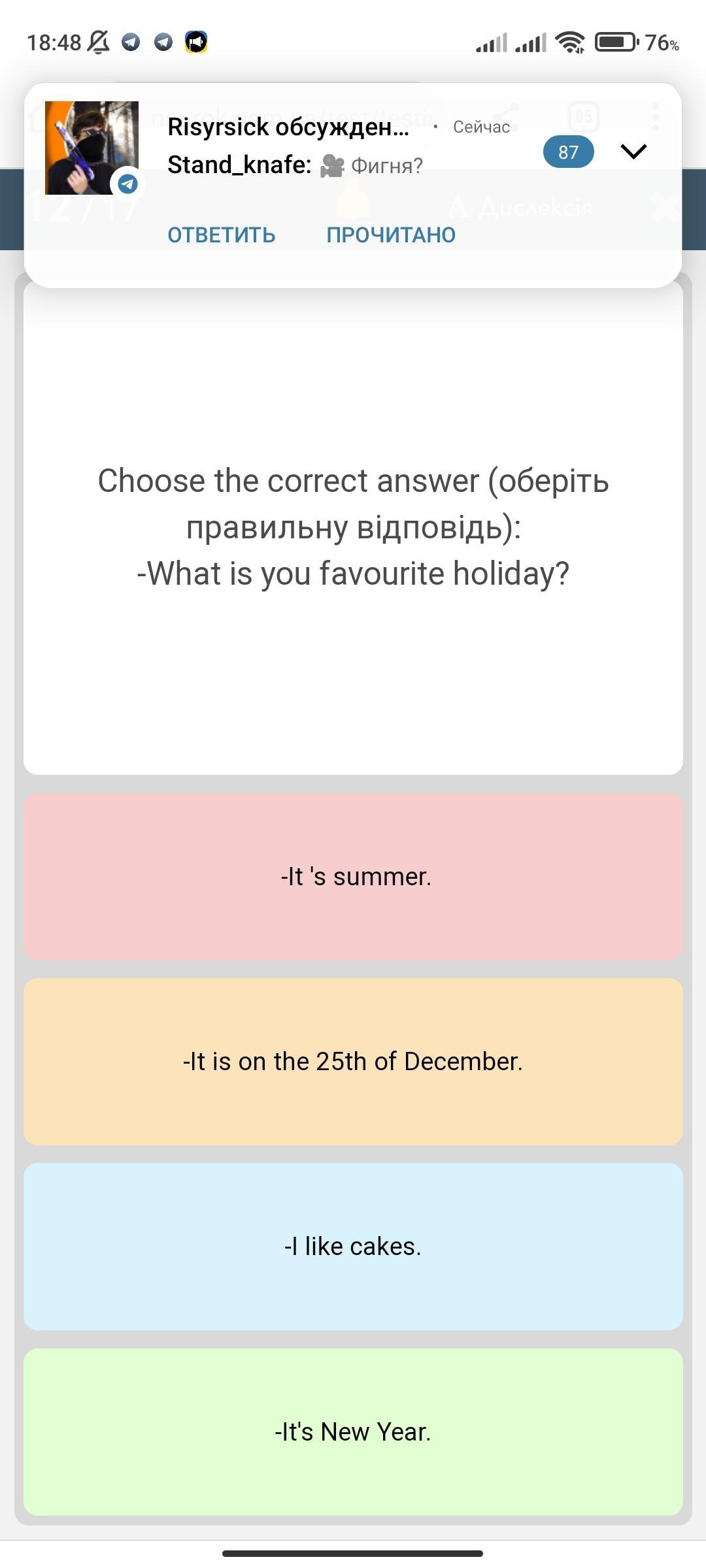
Task: Tap the leftmost Telegram status bar icon
Action: [131, 42]
